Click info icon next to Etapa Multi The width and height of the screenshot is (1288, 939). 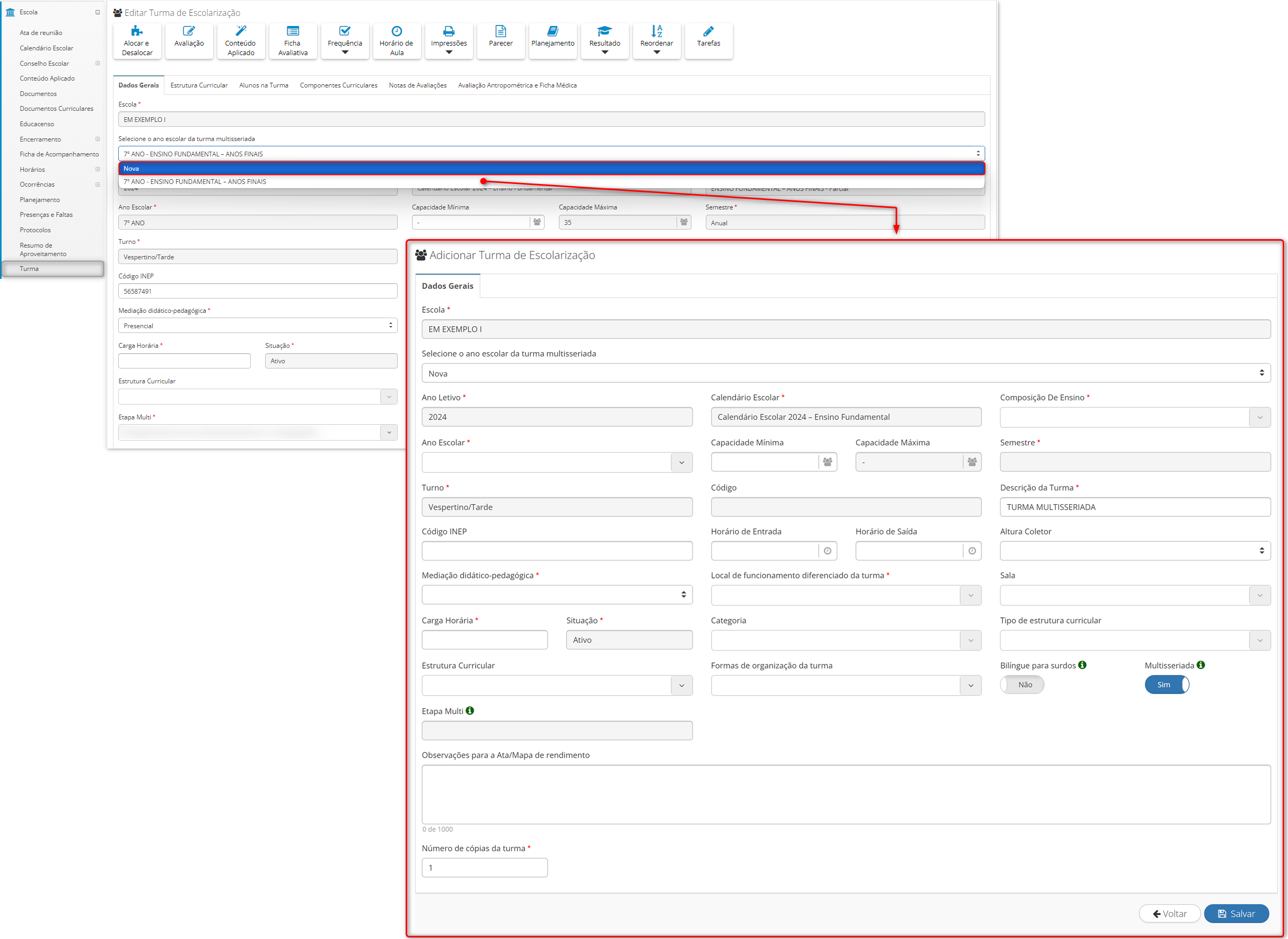(x=469, y=710)
